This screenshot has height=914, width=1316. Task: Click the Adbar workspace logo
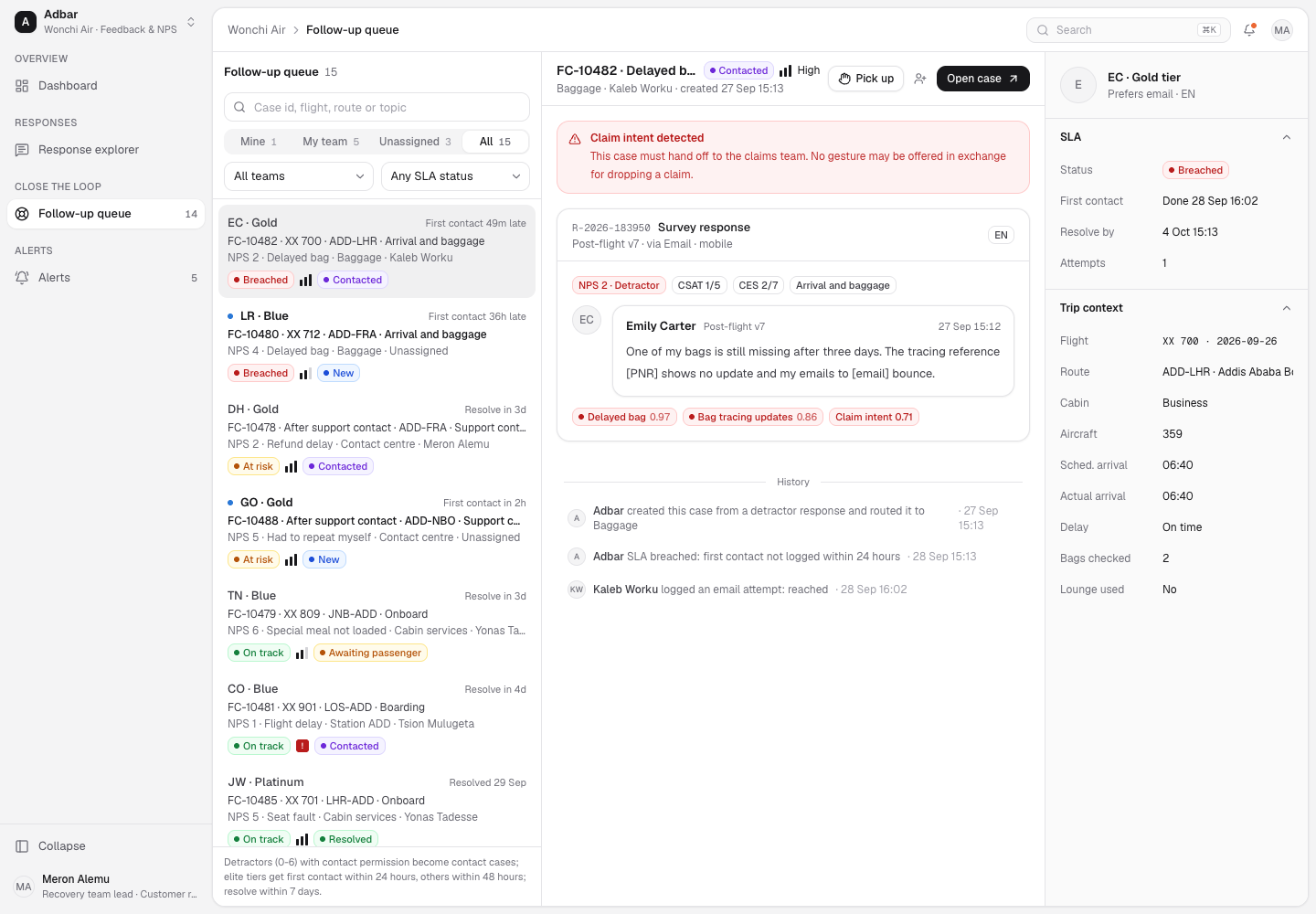pos(26,22)
